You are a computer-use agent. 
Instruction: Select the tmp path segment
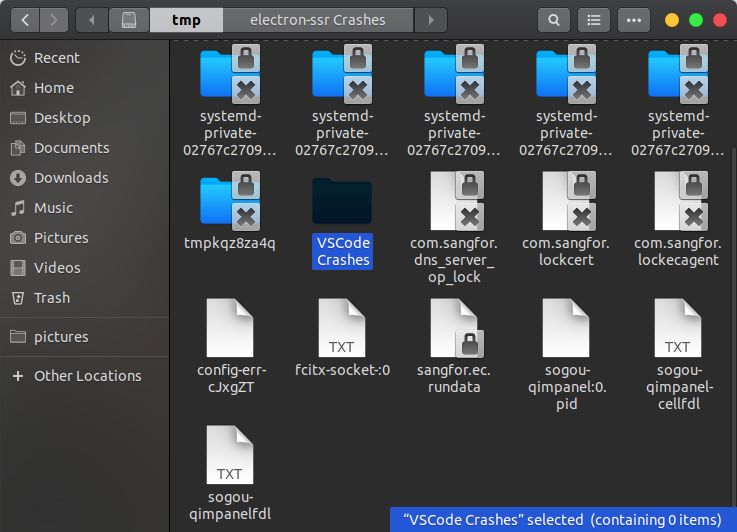(x=186, y=20)
